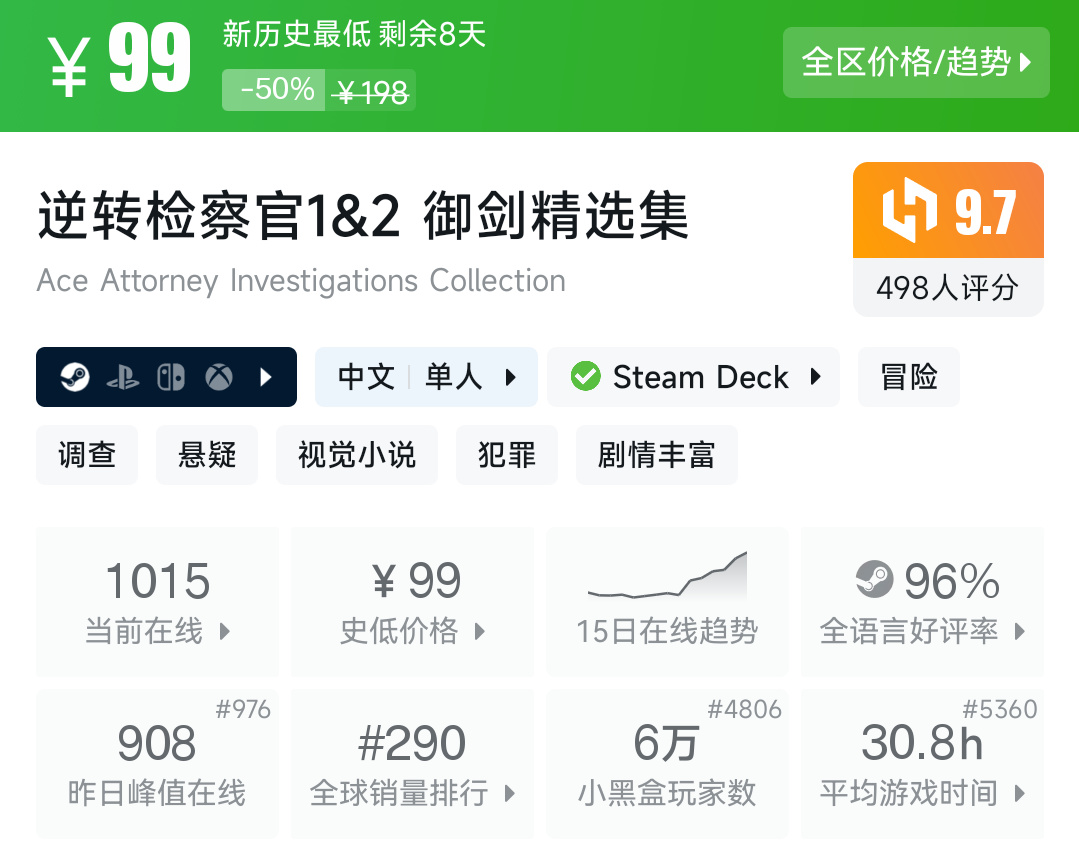
Task: View the 史低价格 price history
Action: [412, 602]
